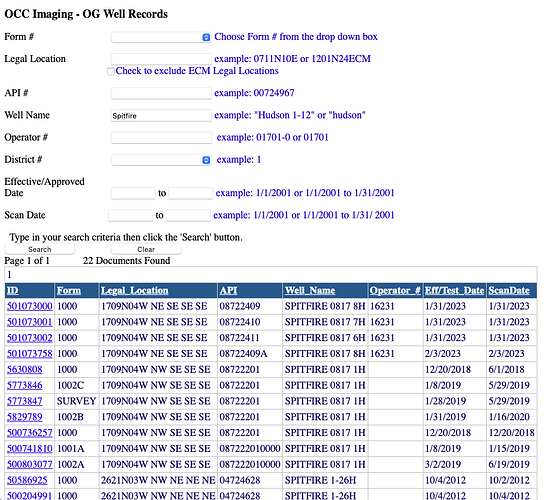Sort by the Well_Name column header
The height and width of the screenshot is (500, 550).
(x=310, y=291)
